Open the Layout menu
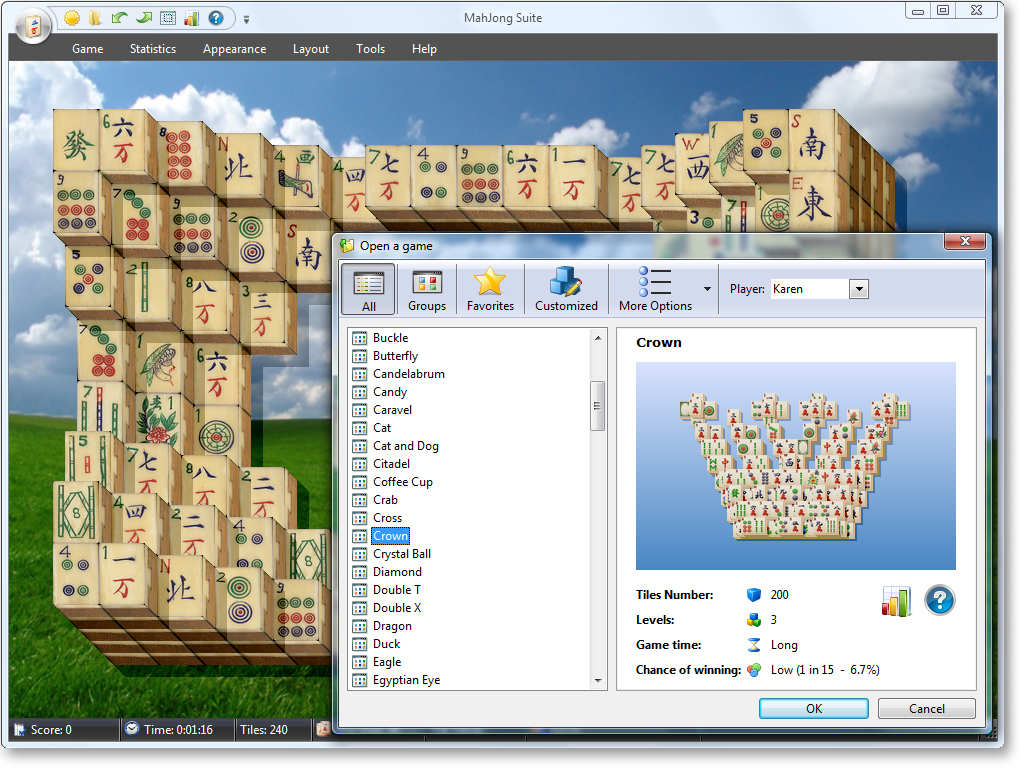 [311, 49]
